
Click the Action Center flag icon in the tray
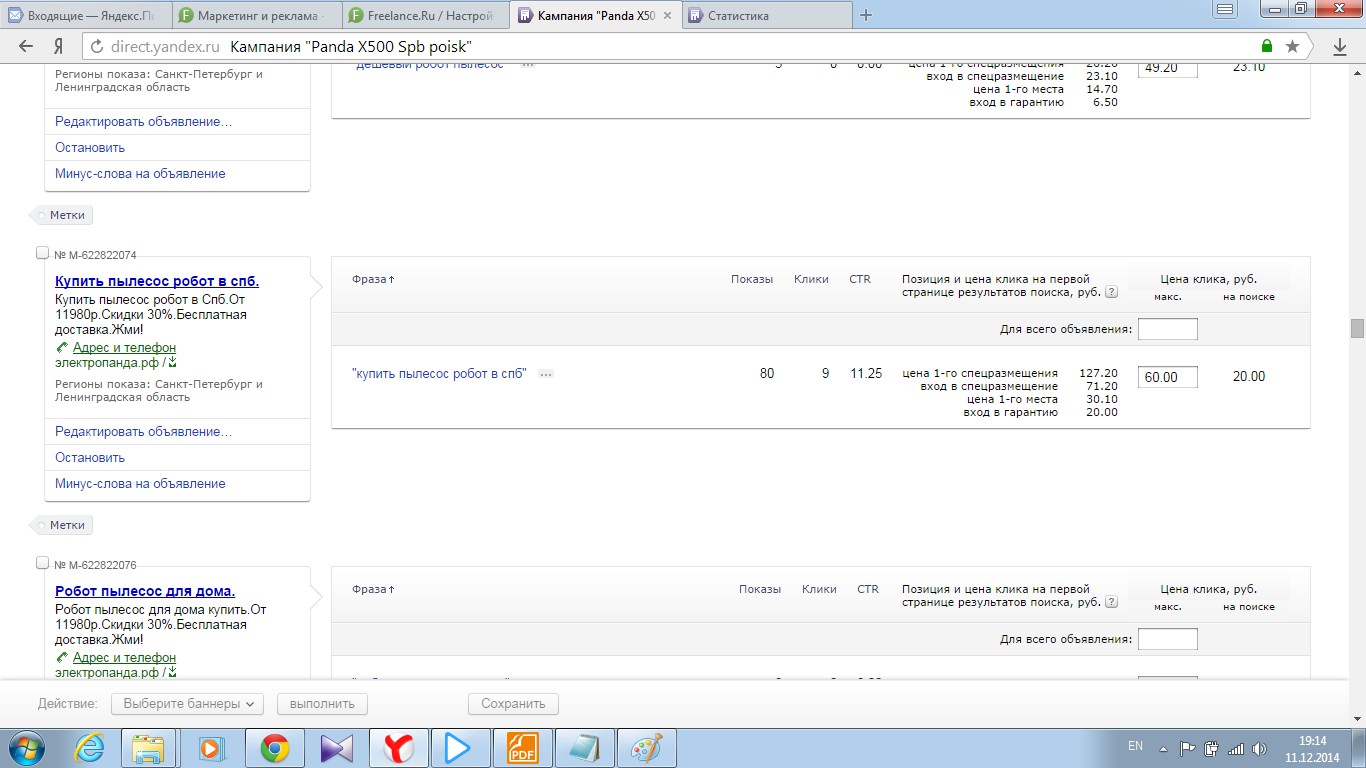[x=1188, y=748]
